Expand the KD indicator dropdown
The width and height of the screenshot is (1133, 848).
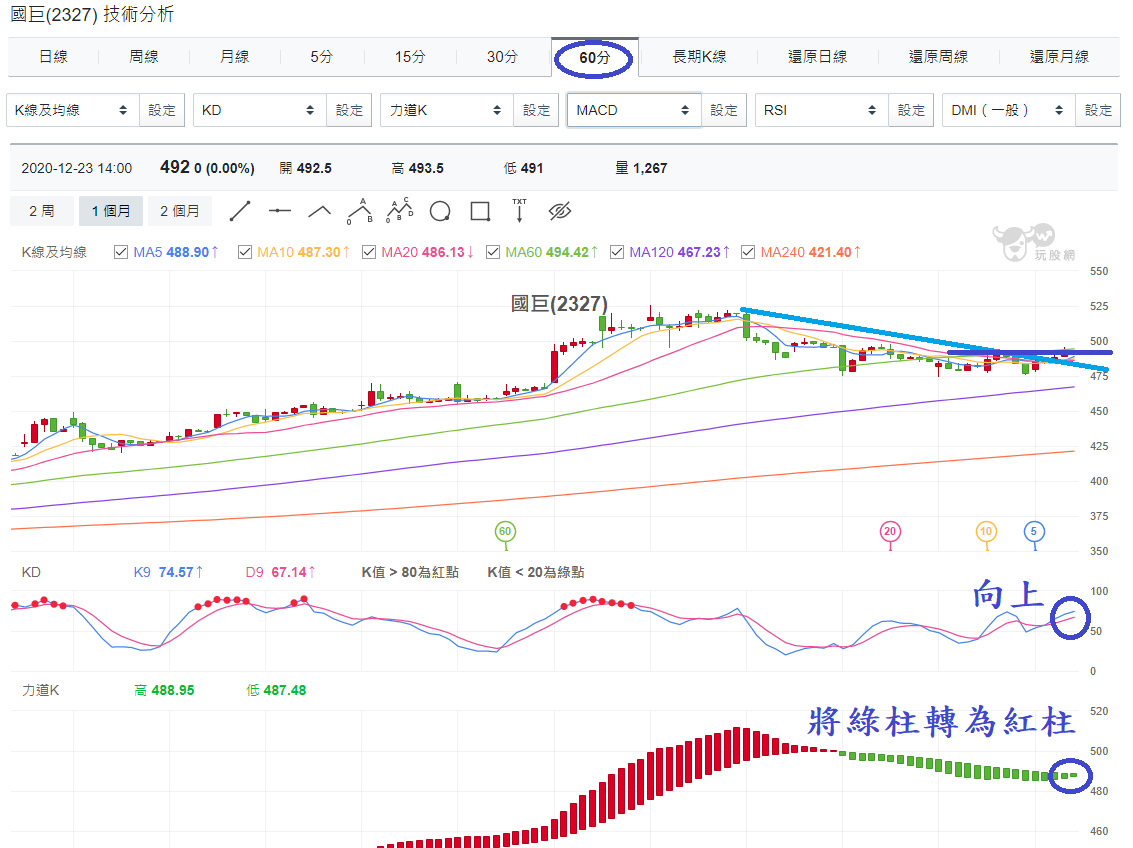[259, 110]
